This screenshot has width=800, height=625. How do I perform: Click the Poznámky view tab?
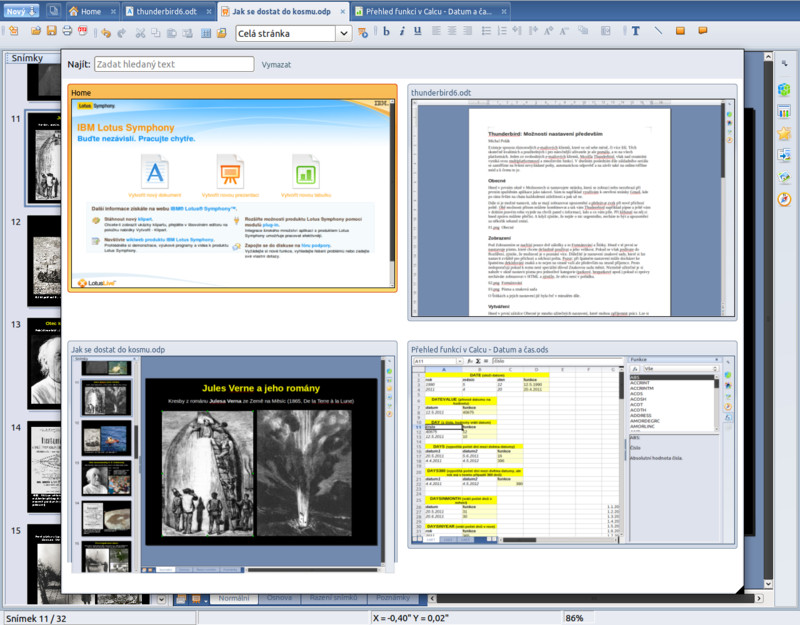point(393,598)
